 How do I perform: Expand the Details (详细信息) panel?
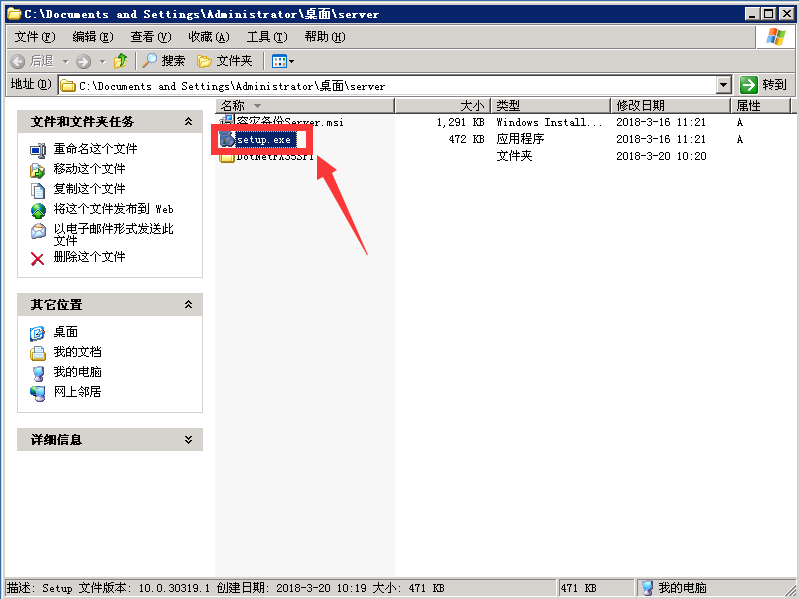[188, 440]
